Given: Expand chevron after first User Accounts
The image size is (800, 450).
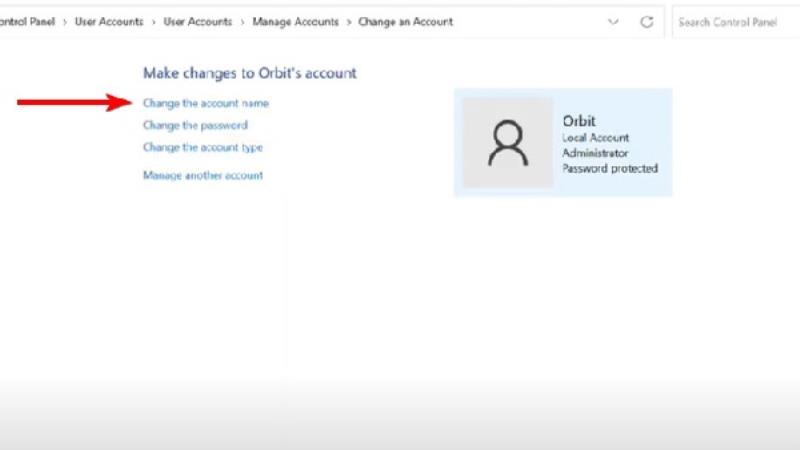Looking at the screenshot, I should tap(153, 22).
